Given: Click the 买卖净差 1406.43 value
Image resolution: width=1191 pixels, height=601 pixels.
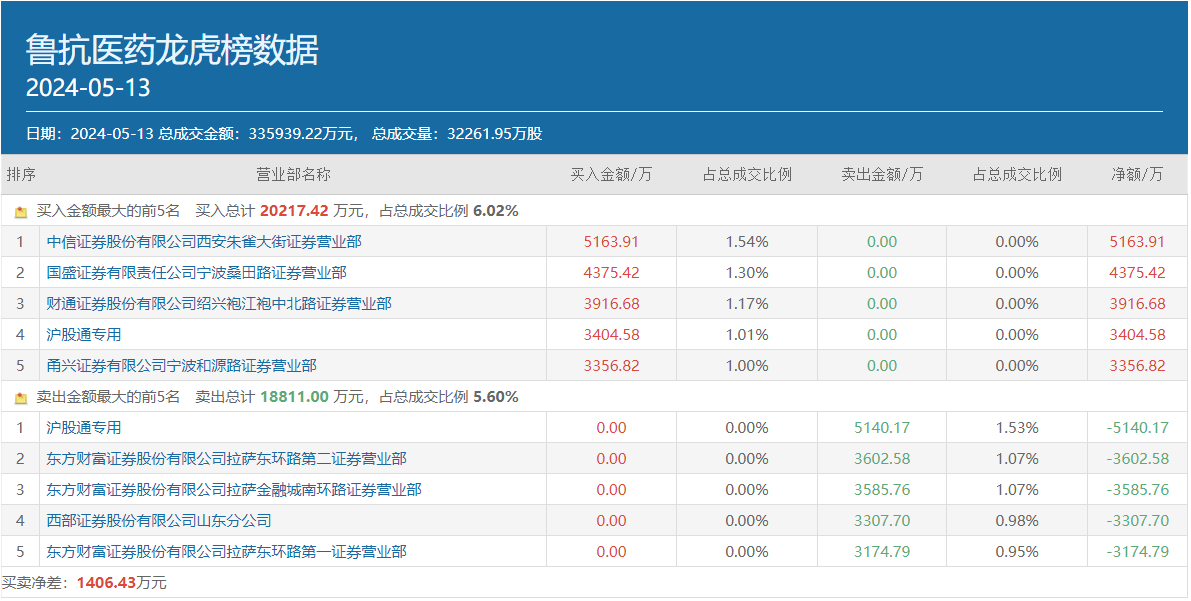Looking at the screenshot, I should pyautogui.click(x=106, y=583).
